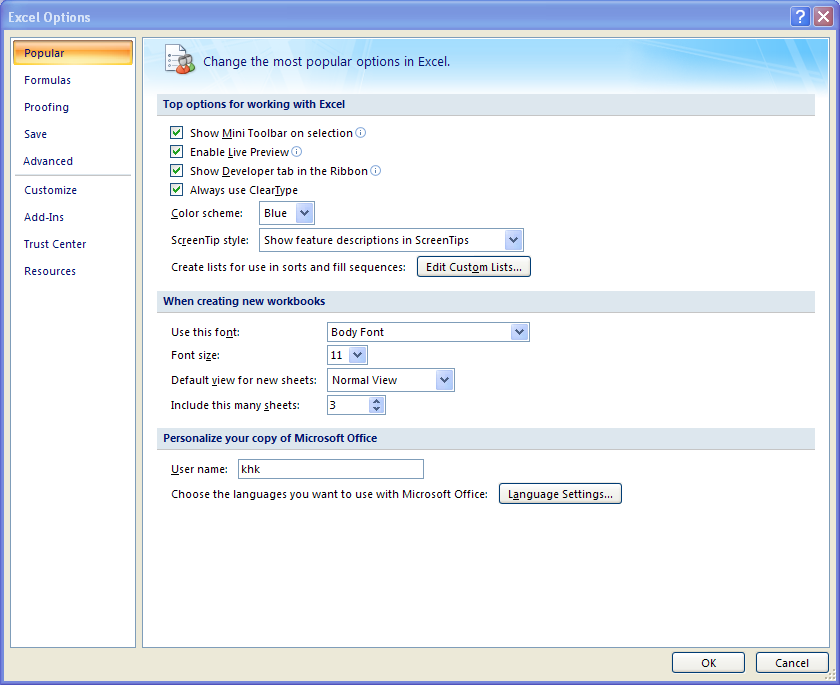The height and width of the screenshot is (685, 840).
Task: Click the Help question mark in the title bar
Action: 799,16
